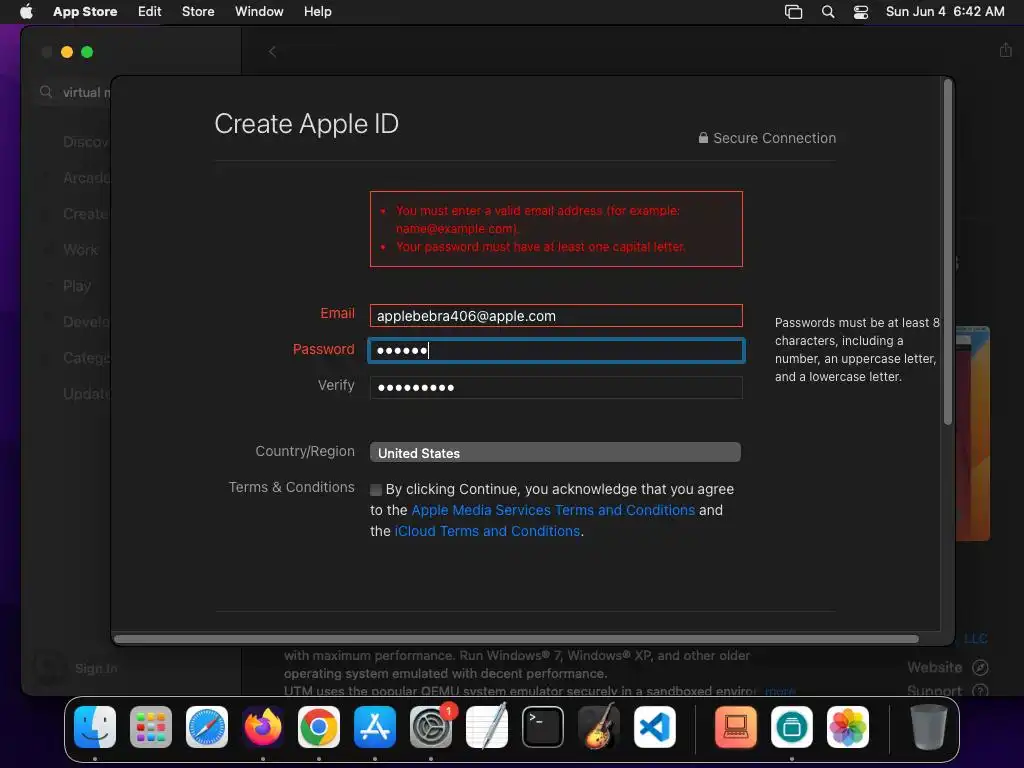This screenshot has height=768, width=1024.
Task: Open the Edit menu
Action: pos(150,11)
